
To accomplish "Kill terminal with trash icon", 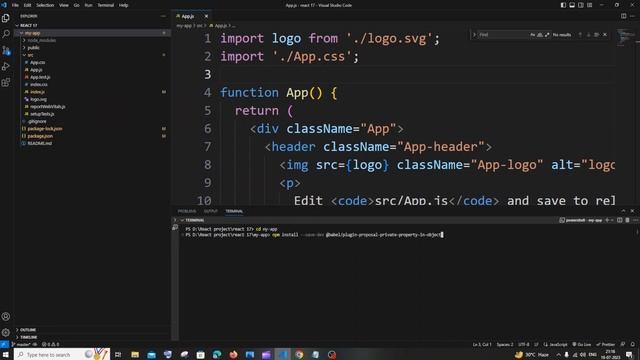I will pos(627,220).
